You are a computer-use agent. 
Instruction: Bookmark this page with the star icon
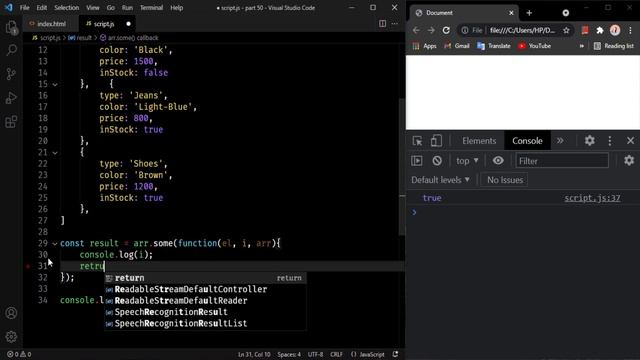[566, 30]
